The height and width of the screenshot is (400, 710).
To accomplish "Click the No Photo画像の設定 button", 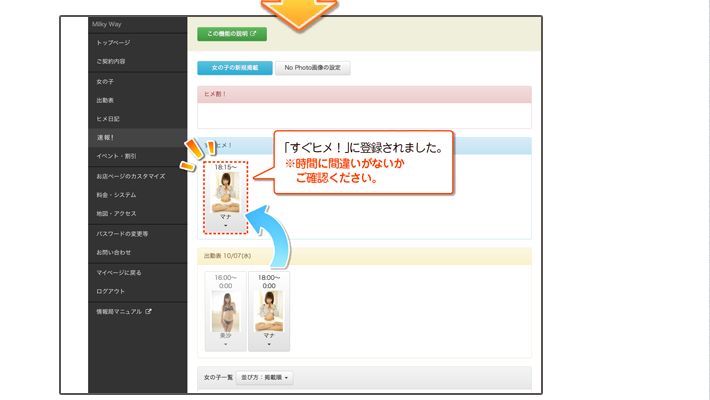I will (312, 68).
